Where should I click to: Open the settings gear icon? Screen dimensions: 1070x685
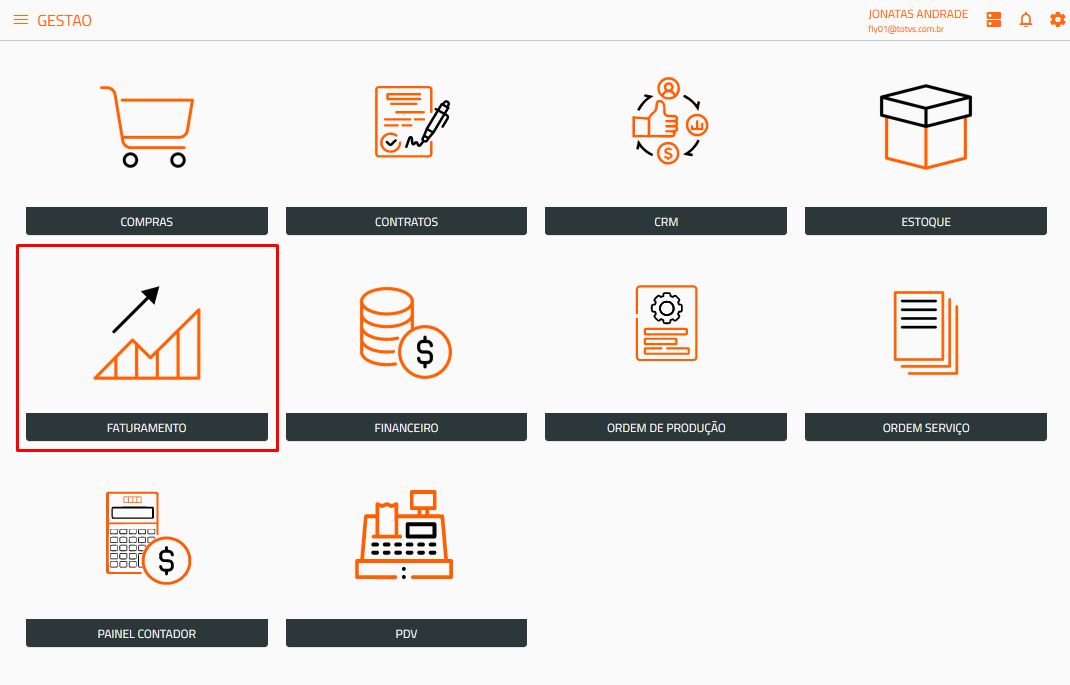1058,20
